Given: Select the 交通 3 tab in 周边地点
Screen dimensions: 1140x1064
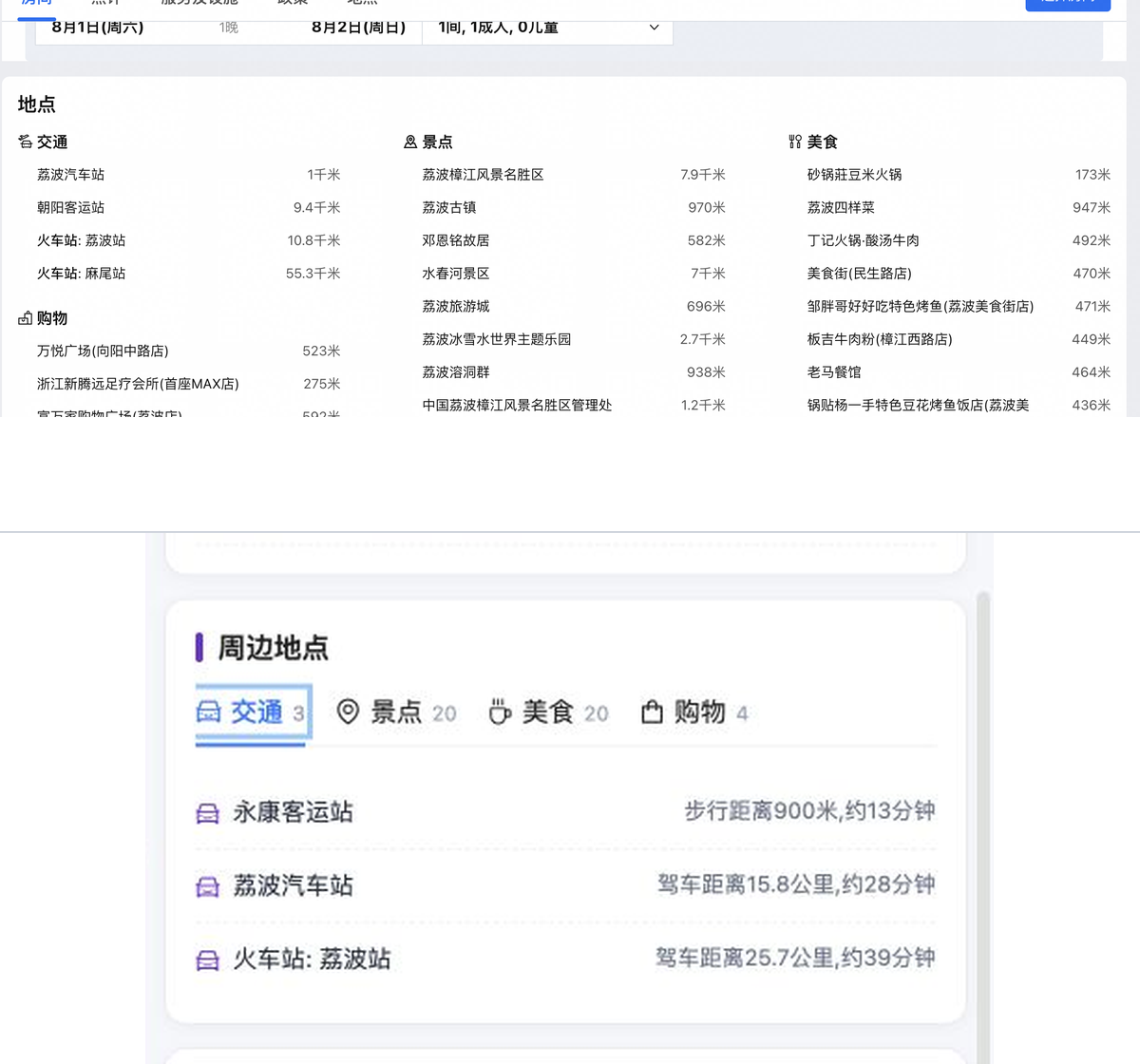Looking at the screenshot, I should (x=253, y=712).
